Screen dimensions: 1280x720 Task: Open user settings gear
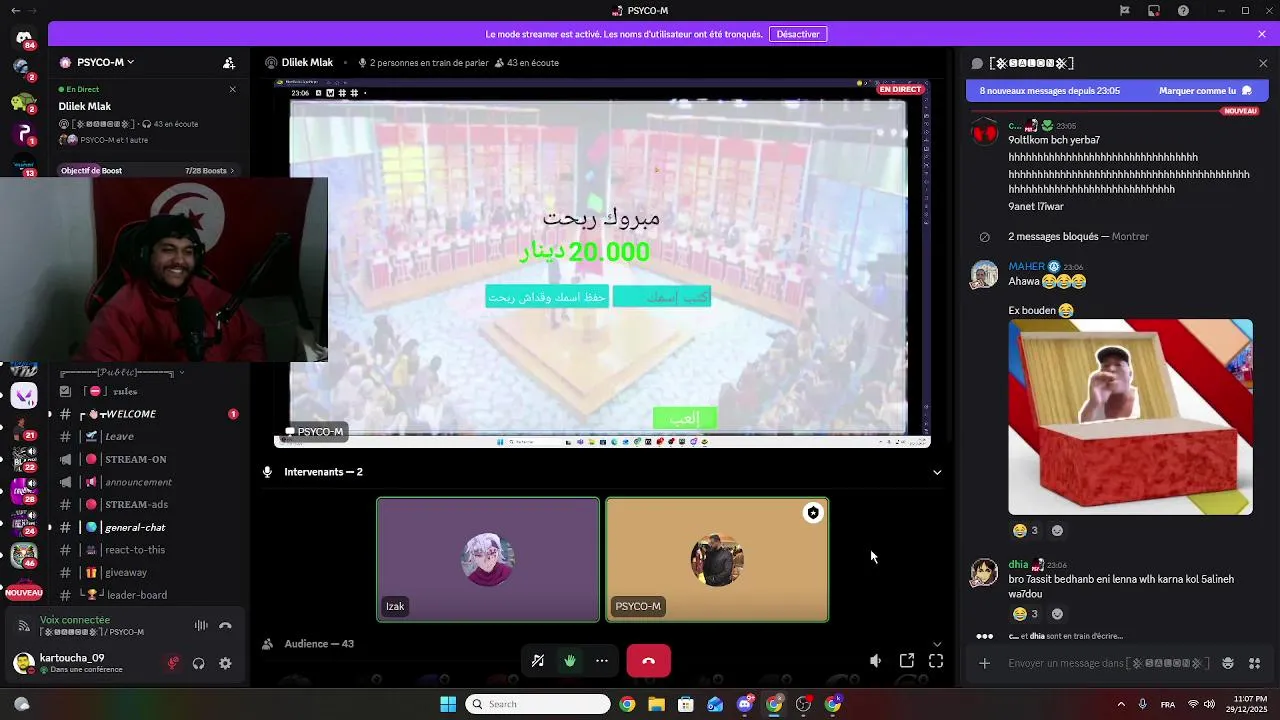(x=225, y=663)
